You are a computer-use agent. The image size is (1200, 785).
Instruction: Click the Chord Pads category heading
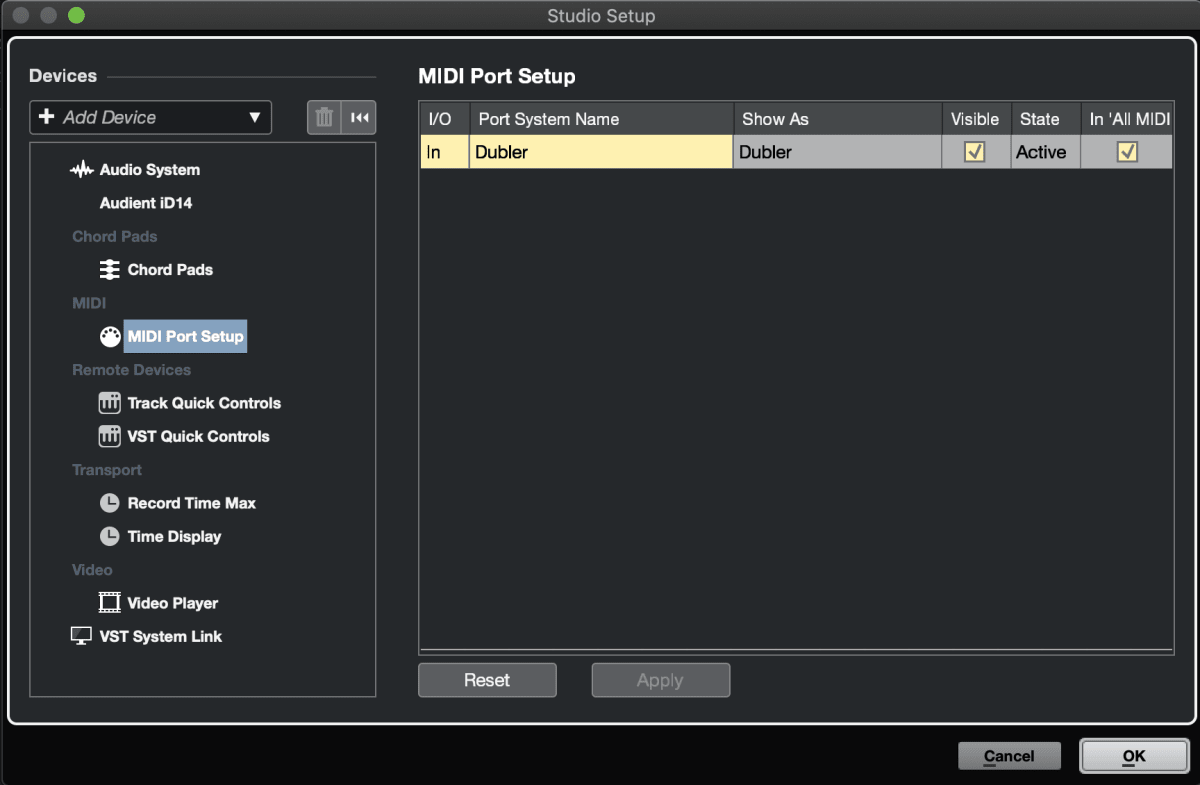(x=115, y=237)
